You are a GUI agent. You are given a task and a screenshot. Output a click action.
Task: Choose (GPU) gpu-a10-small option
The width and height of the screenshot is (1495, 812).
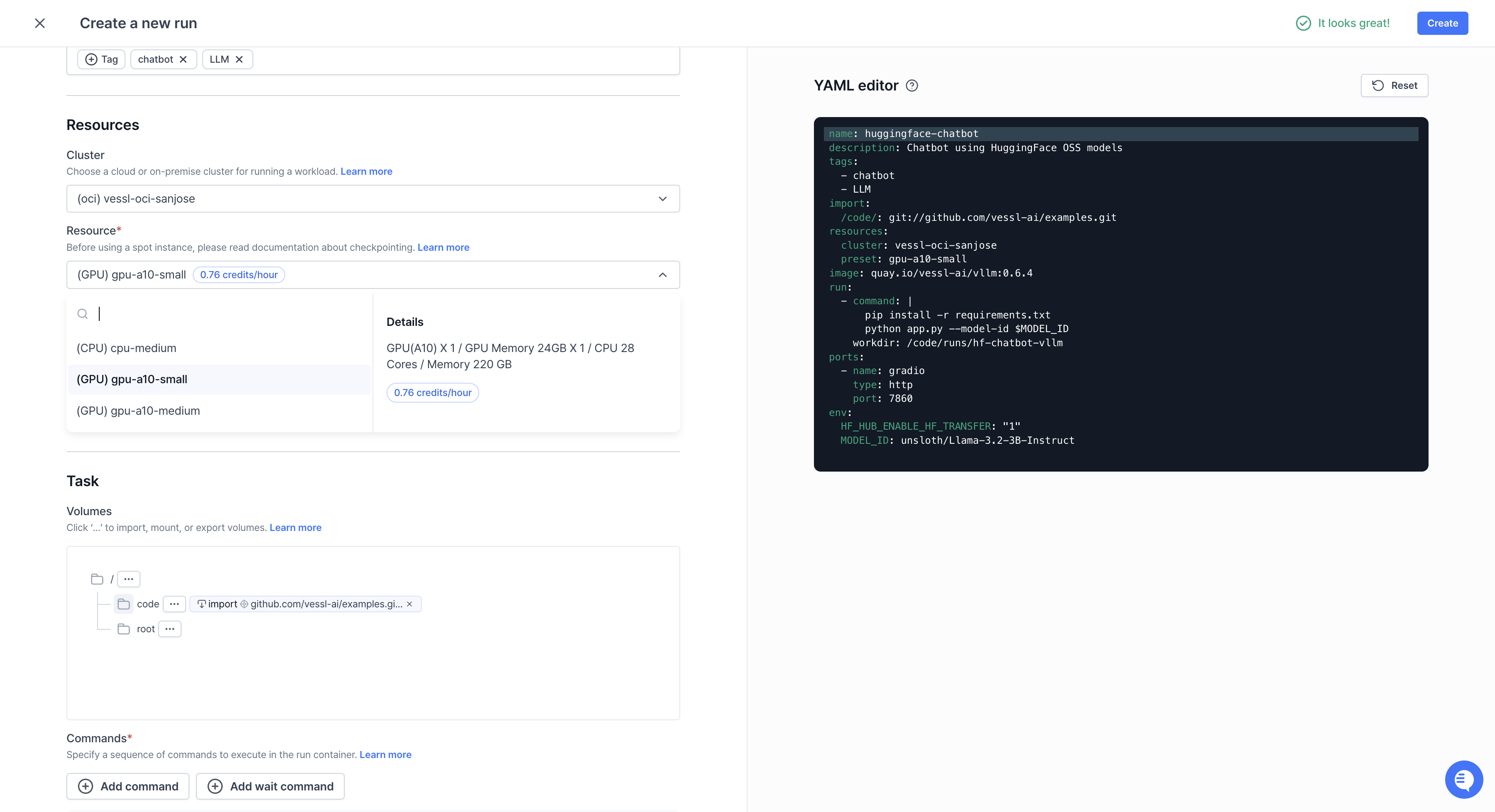[132, 379]
